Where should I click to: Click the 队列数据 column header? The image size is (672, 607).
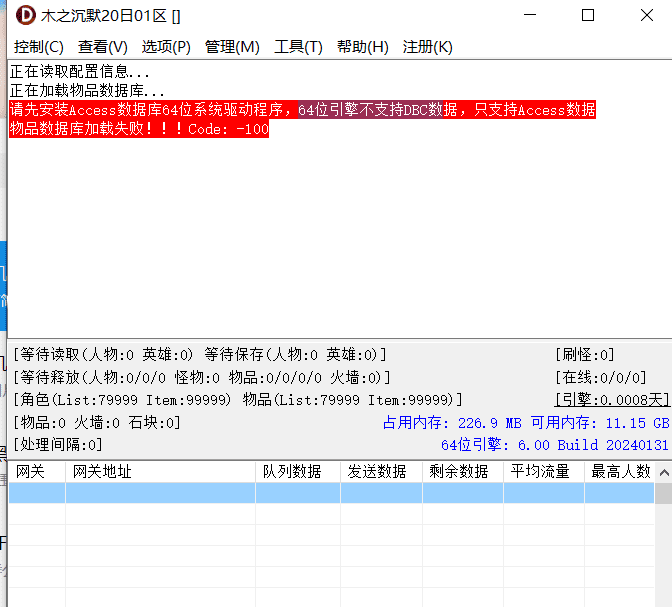(292, 471)
